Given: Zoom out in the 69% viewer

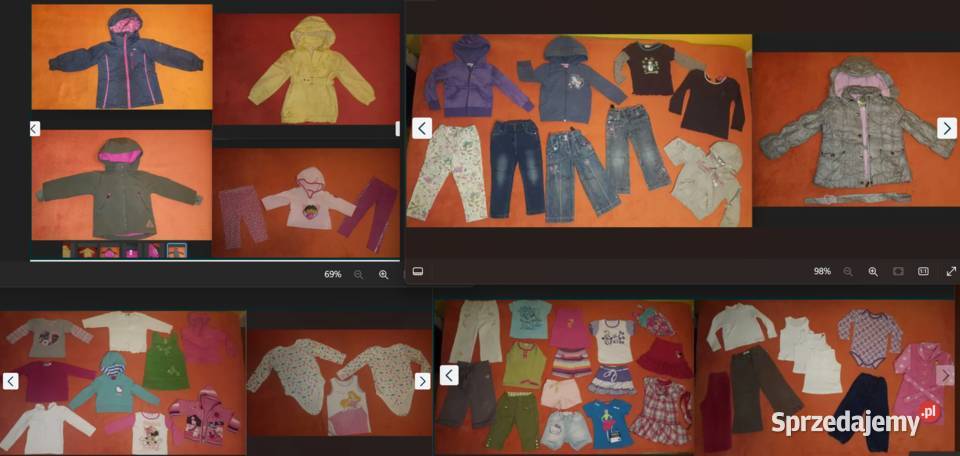Looking at the screenshot, I should pos(358,274).
